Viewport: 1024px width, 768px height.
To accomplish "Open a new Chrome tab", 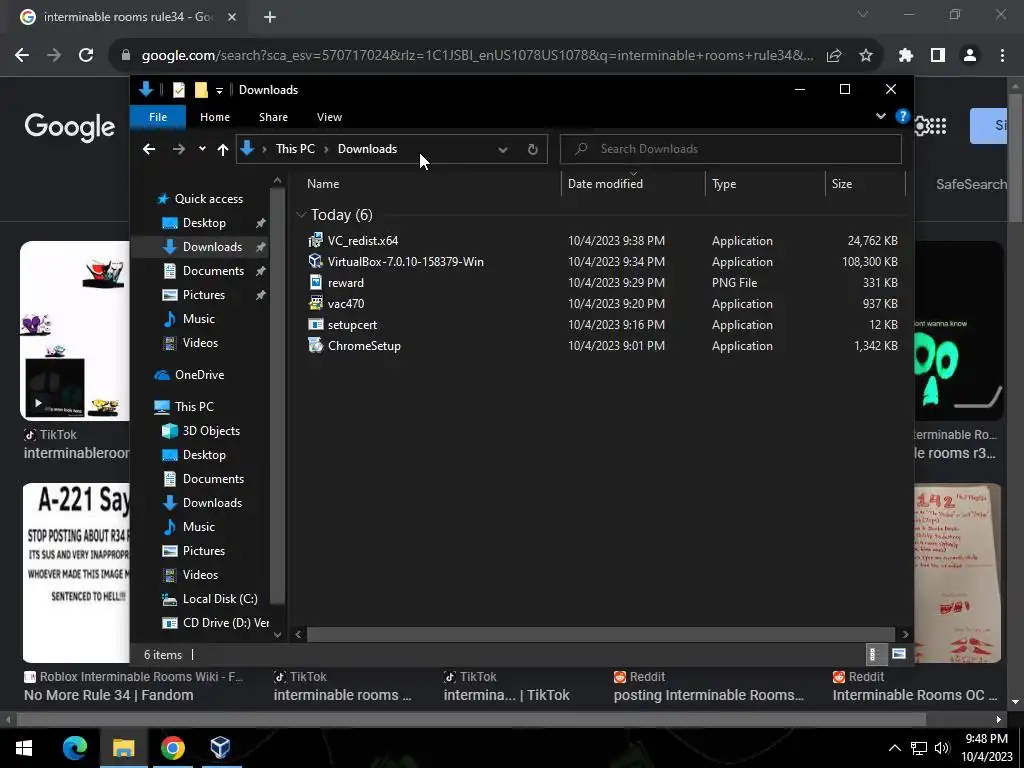I will click(270, 17).
